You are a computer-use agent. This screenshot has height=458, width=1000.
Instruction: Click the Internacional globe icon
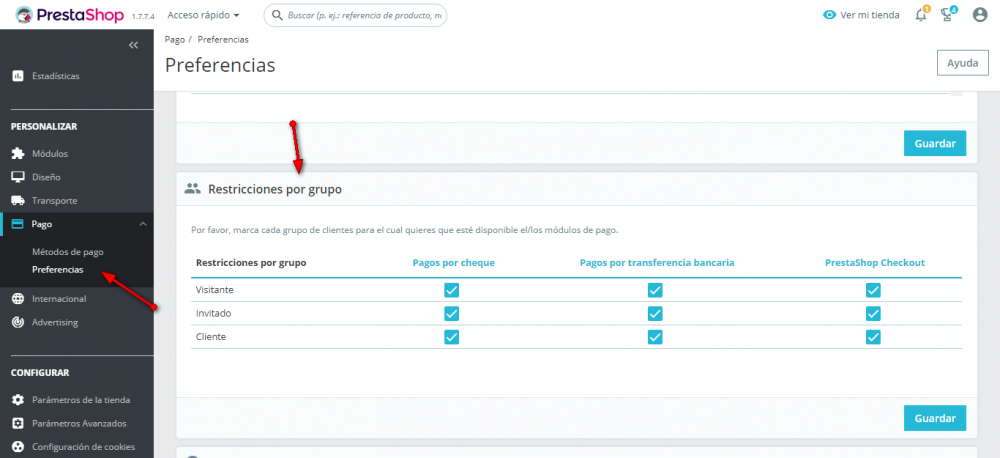[17, 299]
